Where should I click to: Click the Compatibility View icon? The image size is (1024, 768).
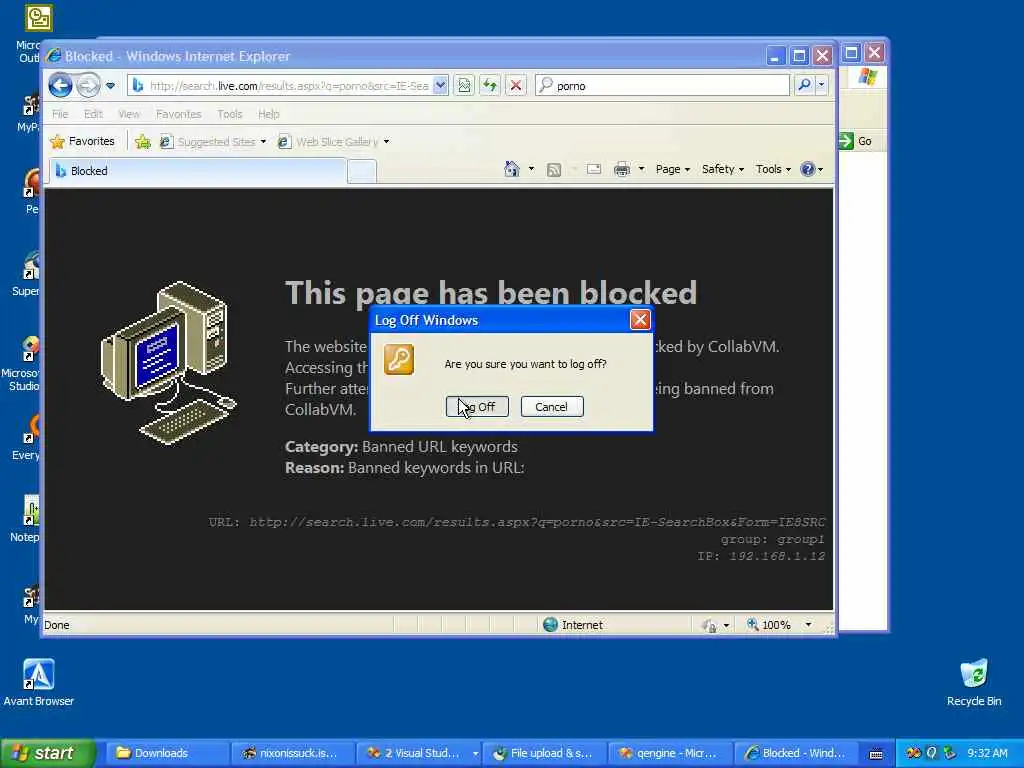click(464, 86)
